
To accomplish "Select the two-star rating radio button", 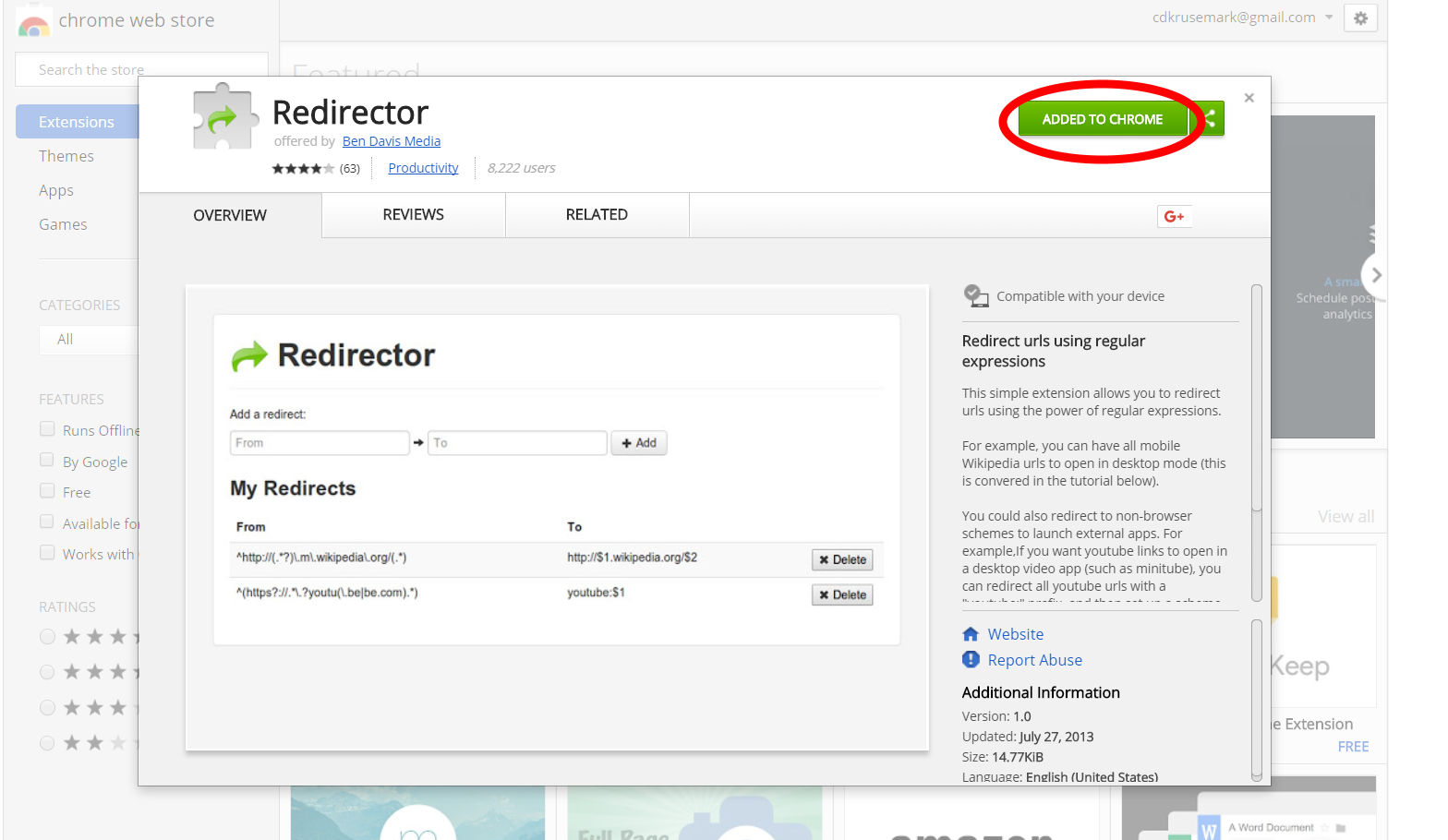I will (x=47, y=743).
